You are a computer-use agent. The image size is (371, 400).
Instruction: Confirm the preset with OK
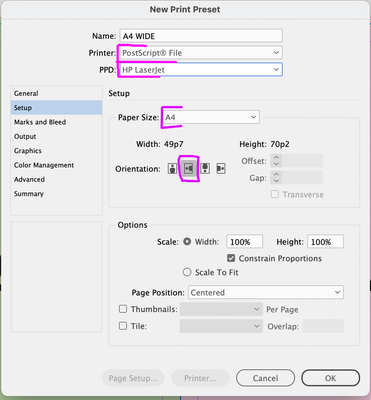[x=330, y=378]
